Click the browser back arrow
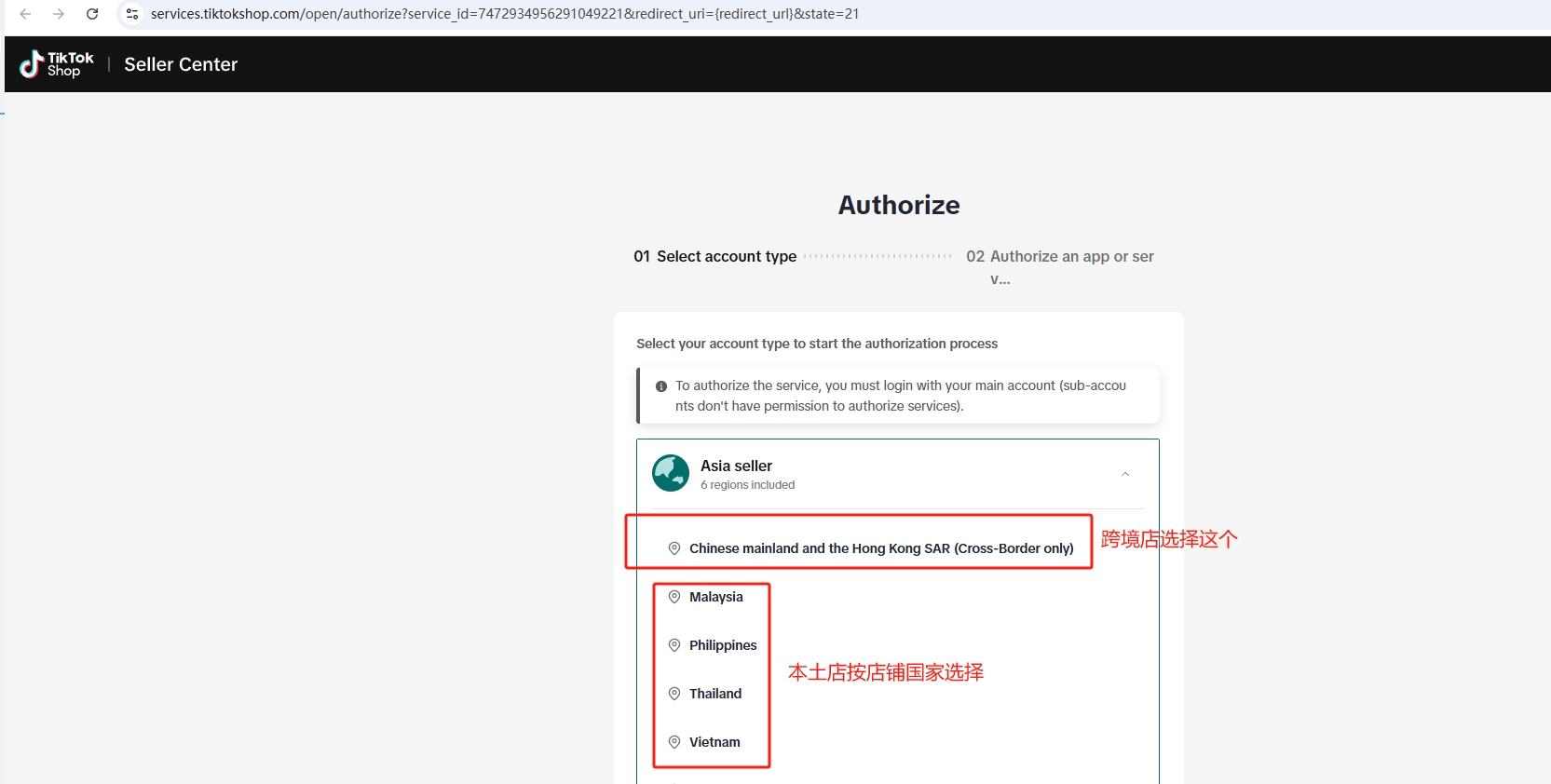 coord(25,14)
